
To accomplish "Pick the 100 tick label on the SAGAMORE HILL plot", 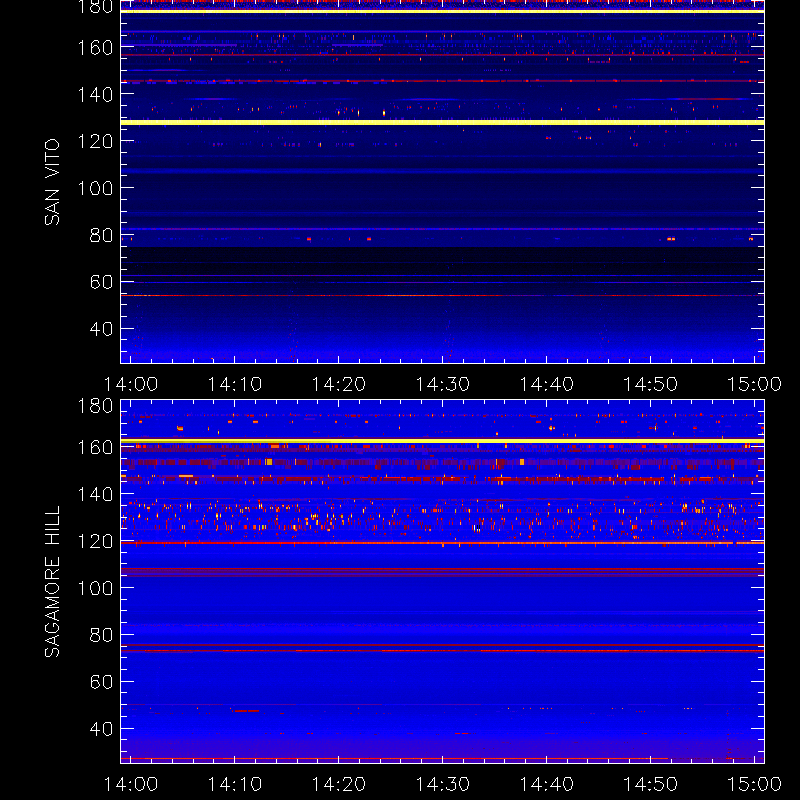I will [95, 588].
